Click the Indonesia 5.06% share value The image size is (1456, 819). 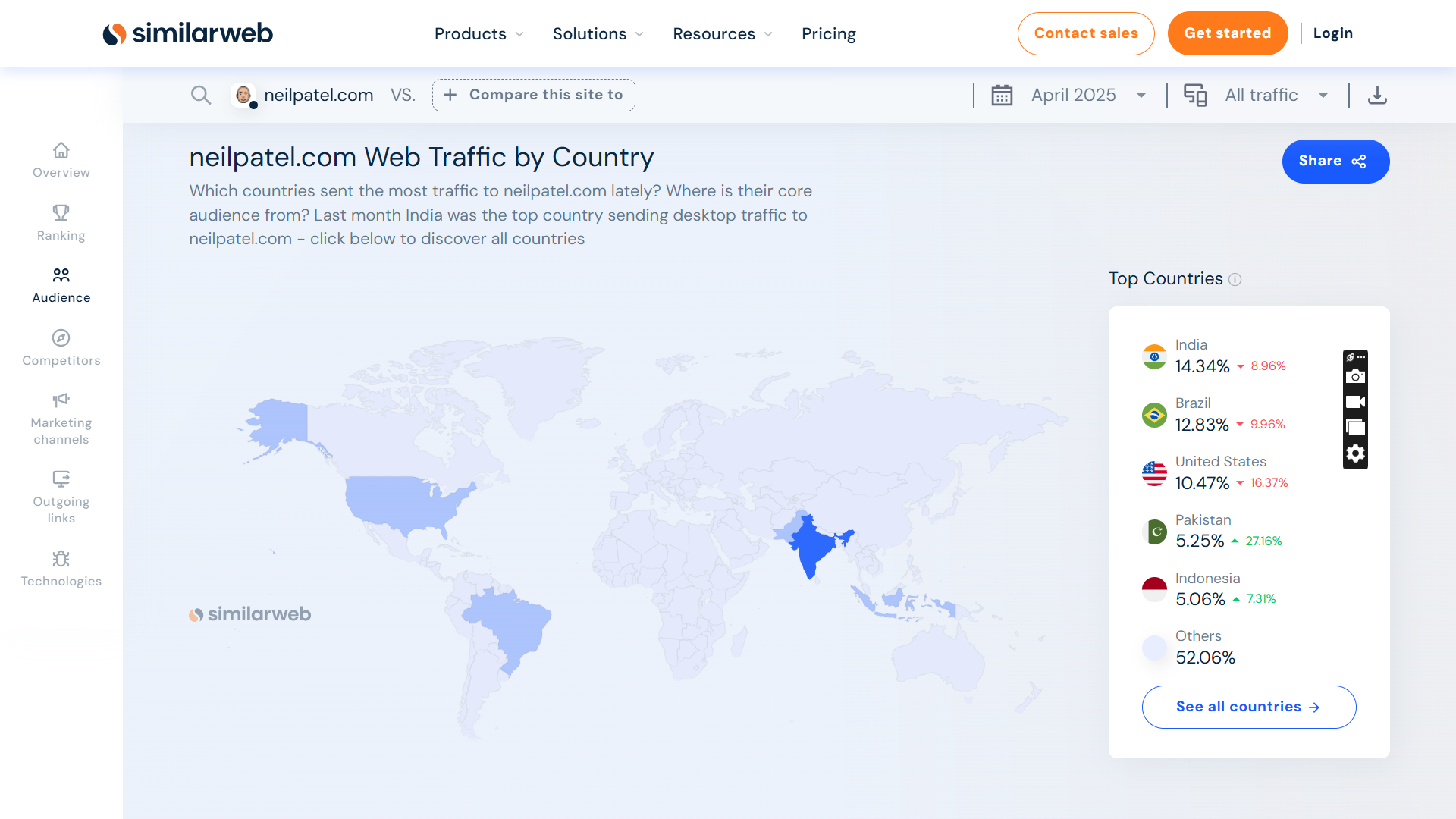tap(1200, 599)
